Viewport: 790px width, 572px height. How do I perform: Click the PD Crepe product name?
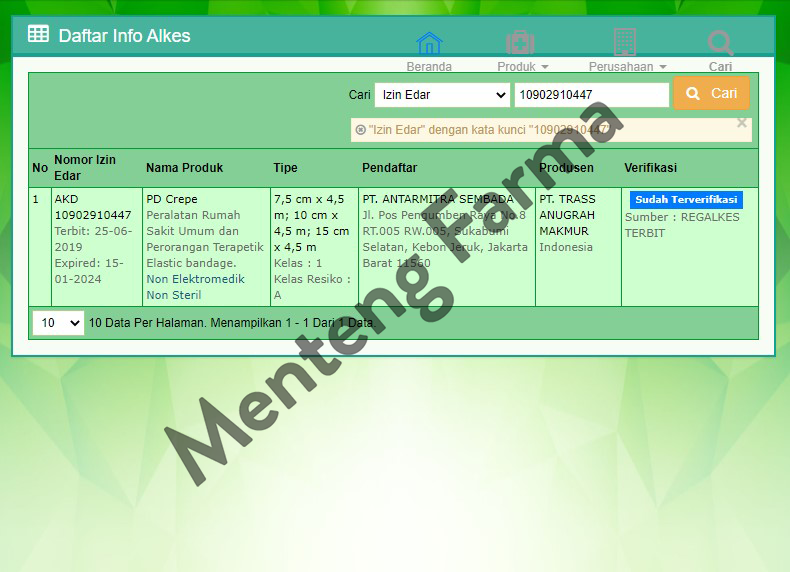point(172,199)
